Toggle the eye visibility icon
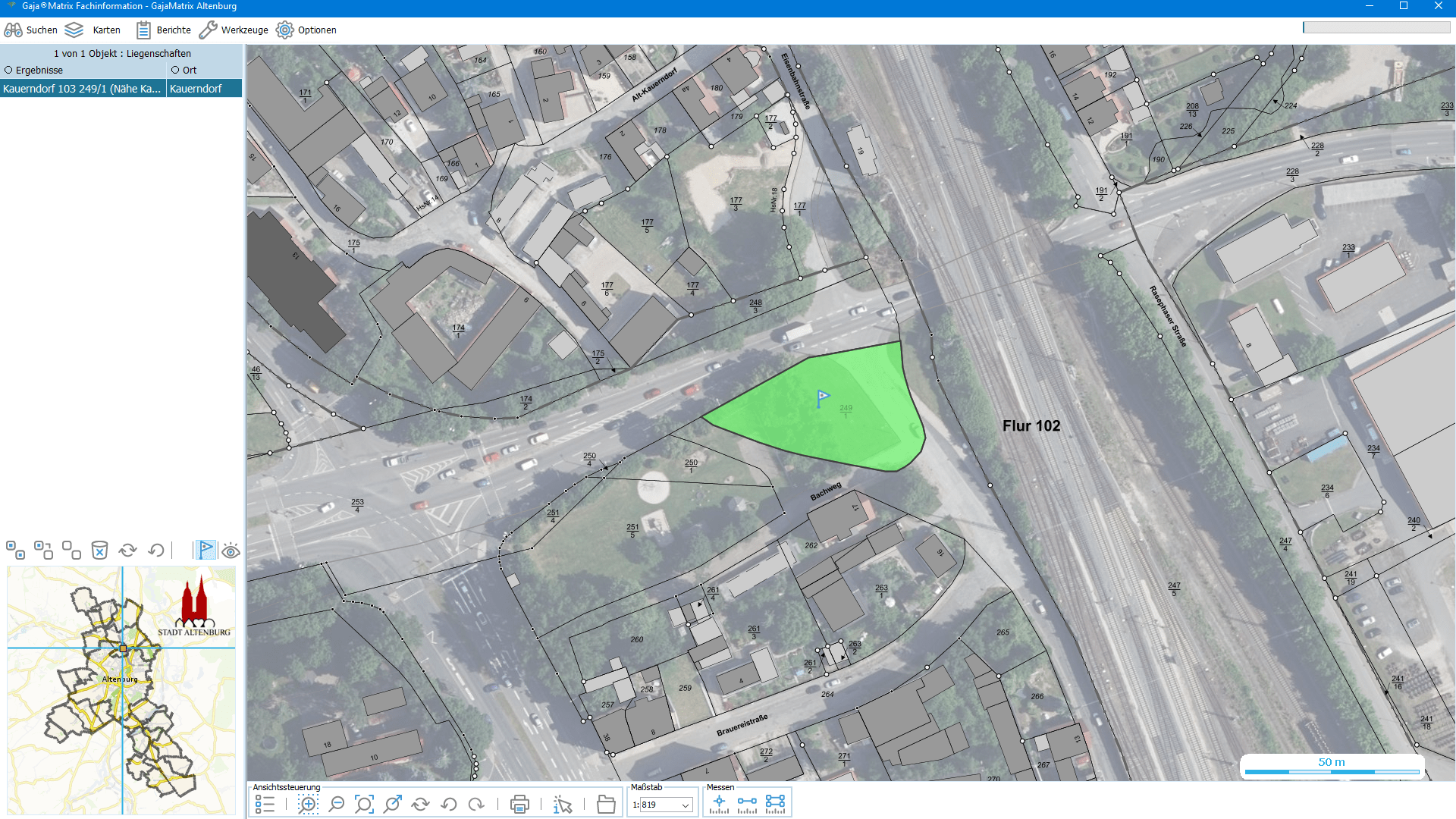 pos(231,551)
